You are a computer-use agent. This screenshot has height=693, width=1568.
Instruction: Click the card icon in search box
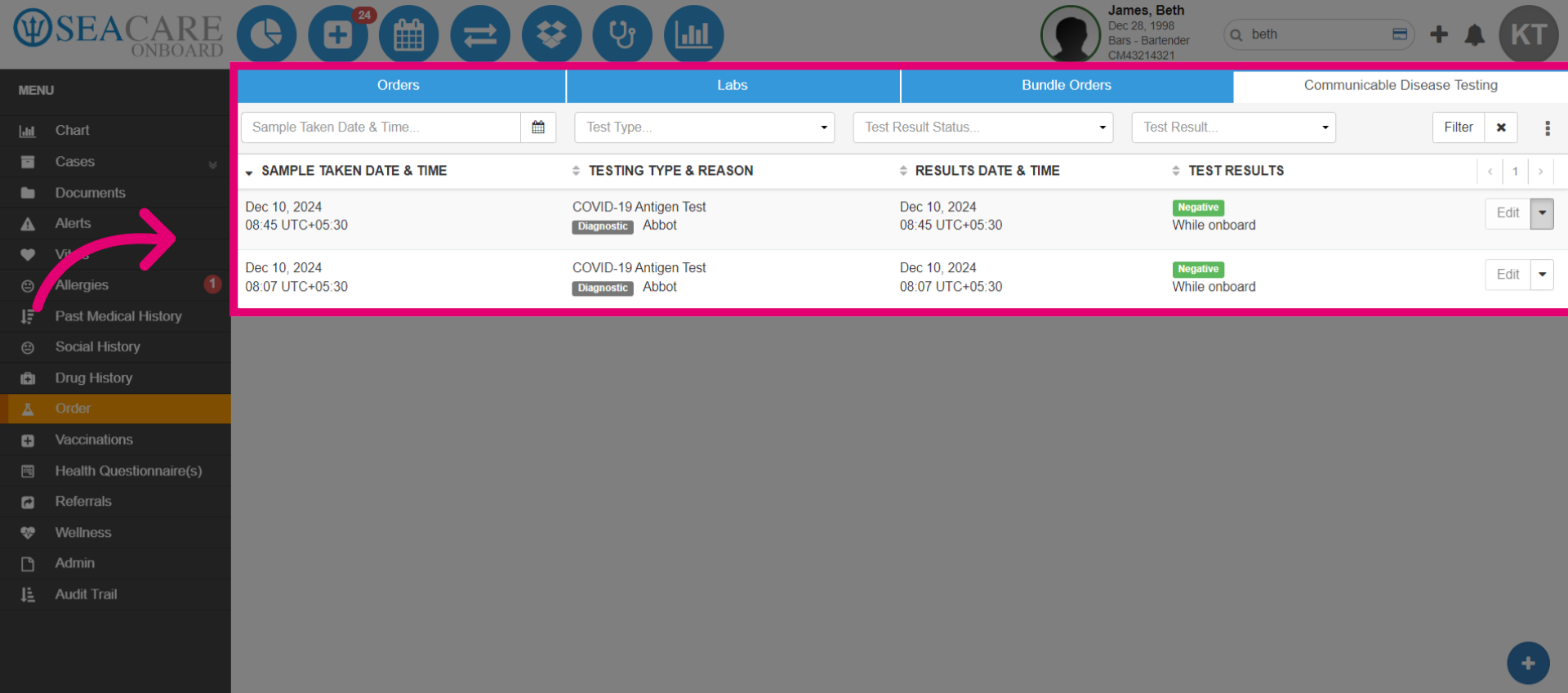[1400, 34]
